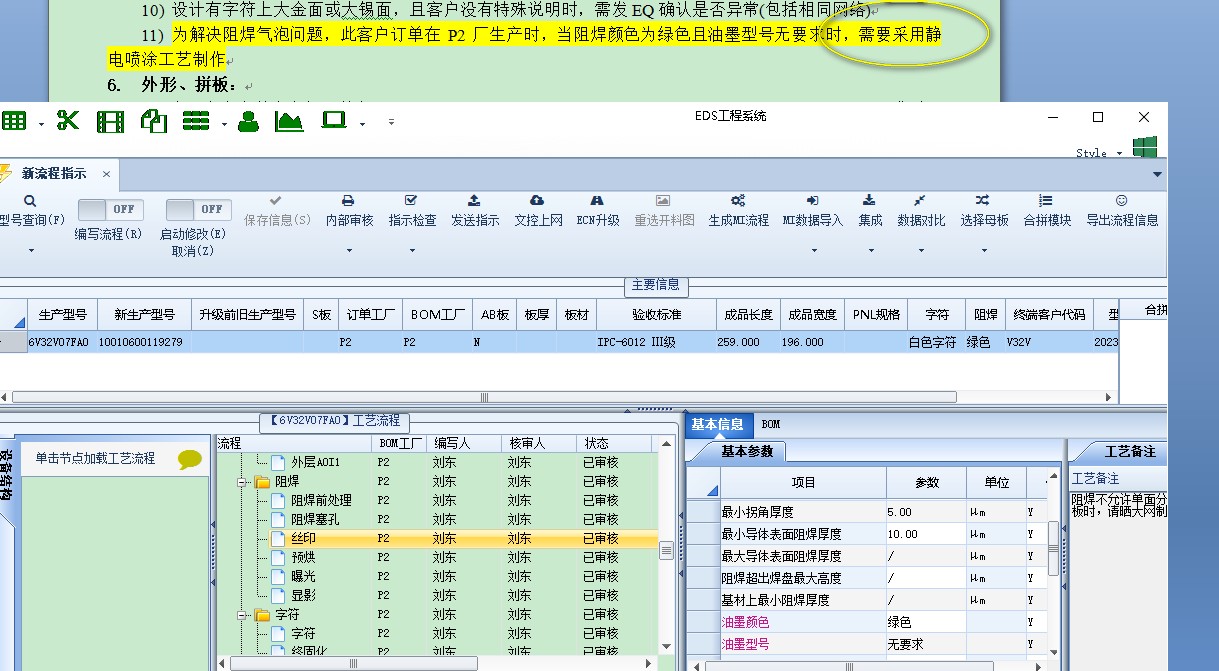Click ECN升级 toolbar icon
Viewport: 1219px width, 671px height.
pyautogui.click(x=597, y=201)
